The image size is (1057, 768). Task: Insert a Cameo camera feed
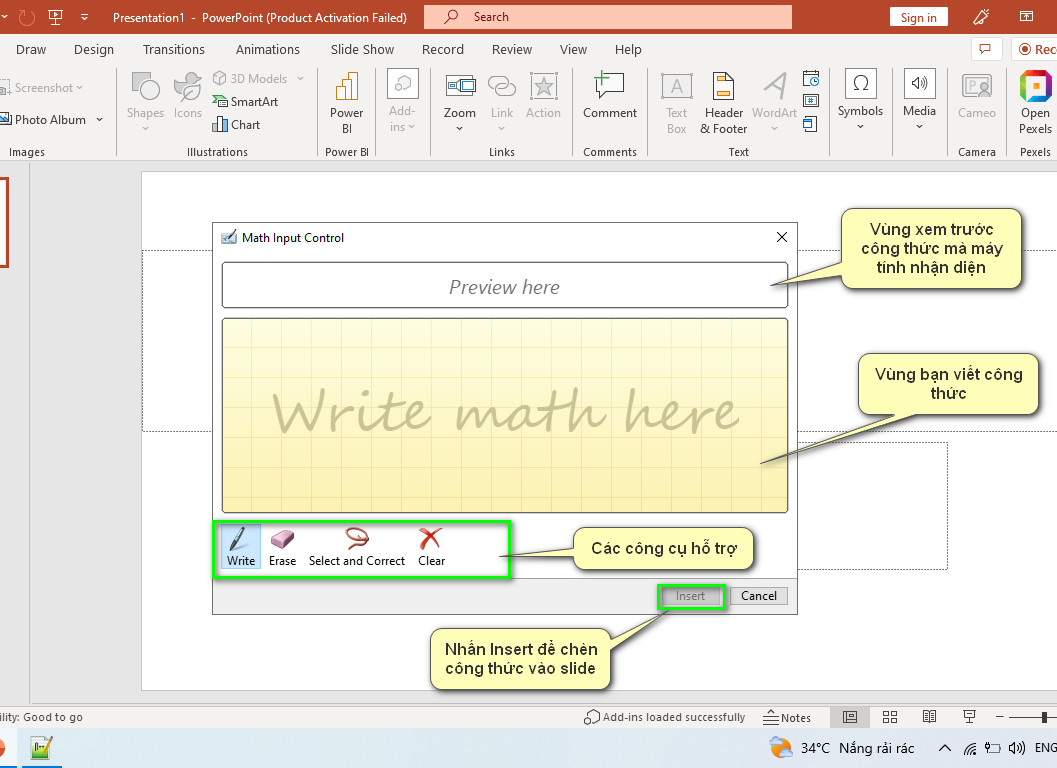[977, 95]
